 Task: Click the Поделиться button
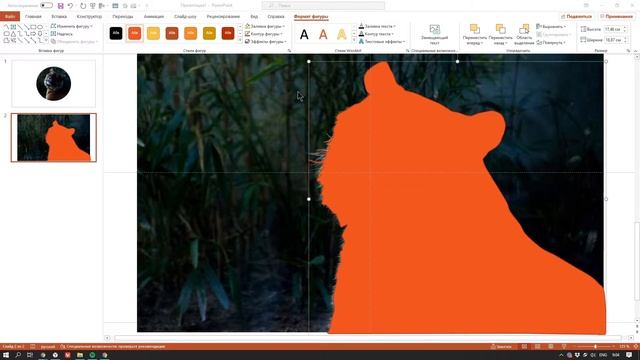point(576,17)
